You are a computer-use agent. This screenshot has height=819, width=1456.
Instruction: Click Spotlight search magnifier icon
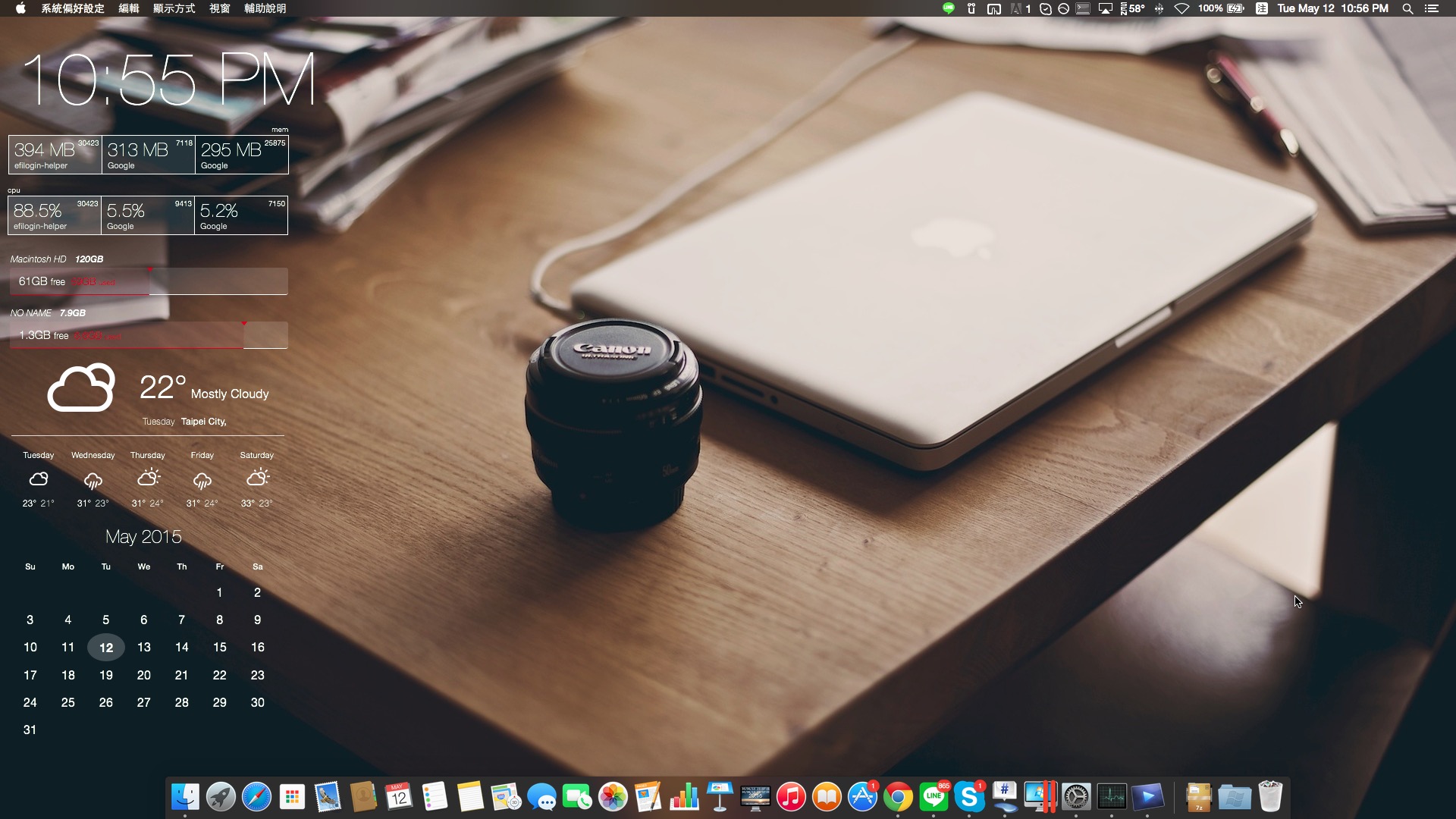(x=1407, y=8)
